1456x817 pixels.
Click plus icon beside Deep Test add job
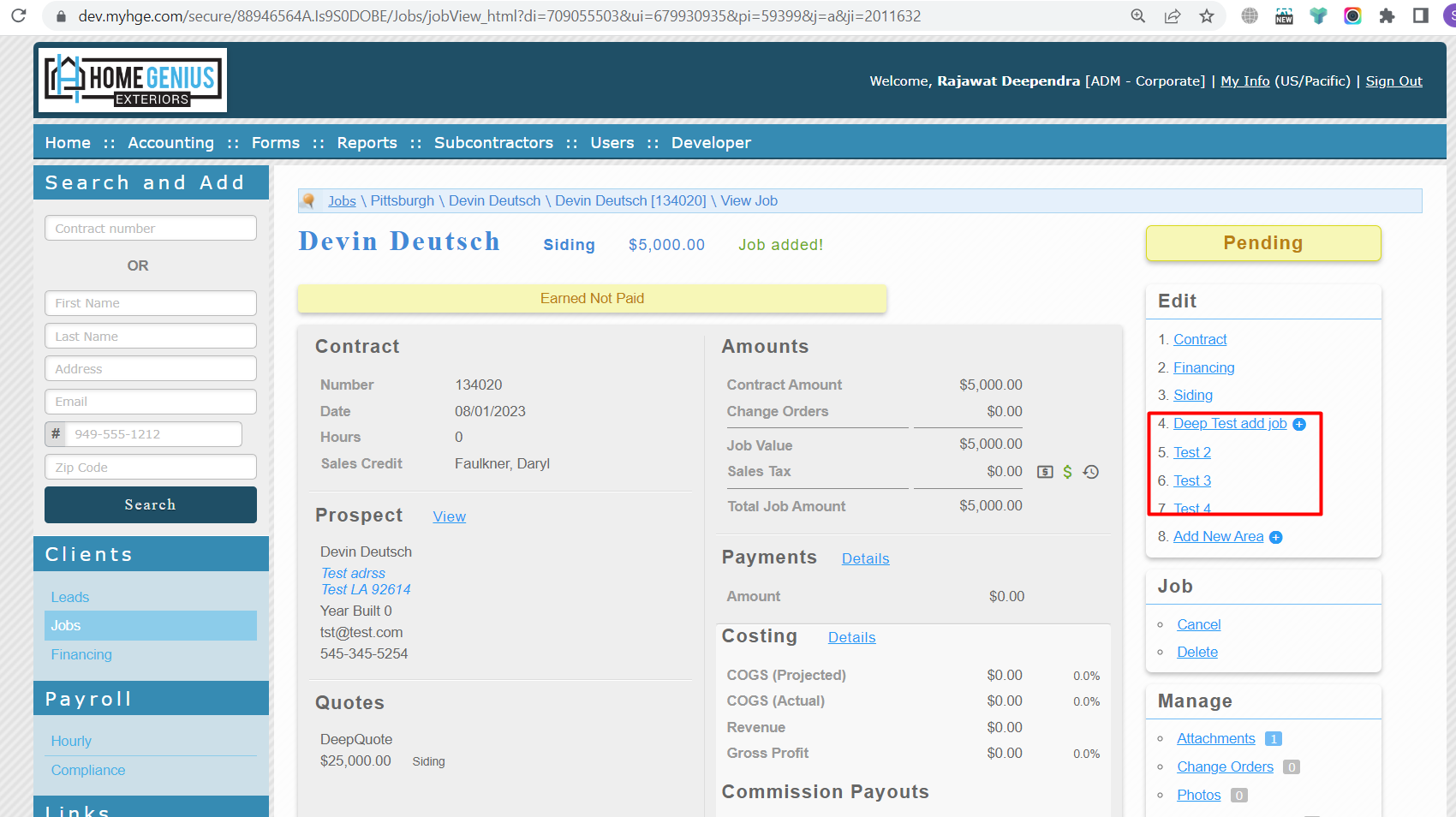click(x=1299, y=424)
